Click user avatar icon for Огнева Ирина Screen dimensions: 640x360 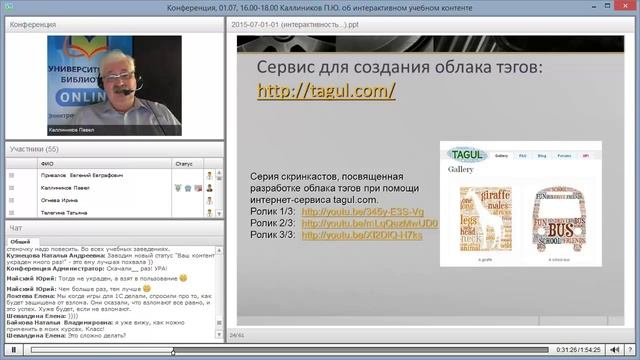click(x=209, y=200)
